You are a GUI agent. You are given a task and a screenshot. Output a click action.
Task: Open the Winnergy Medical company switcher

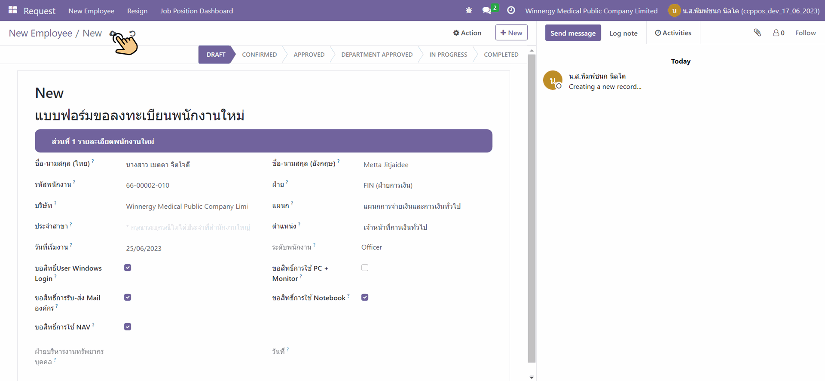591,11
